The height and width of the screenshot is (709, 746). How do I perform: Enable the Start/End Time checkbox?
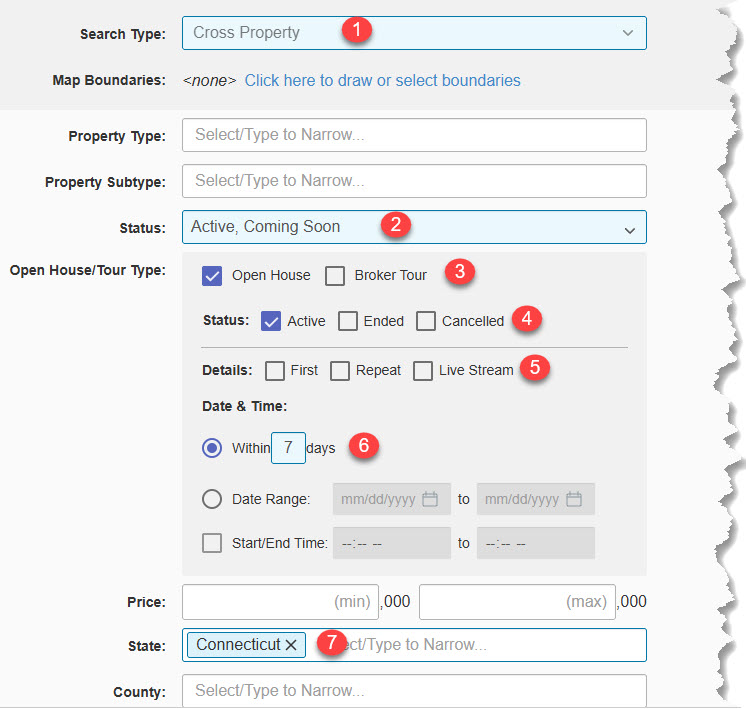point(212,543)
